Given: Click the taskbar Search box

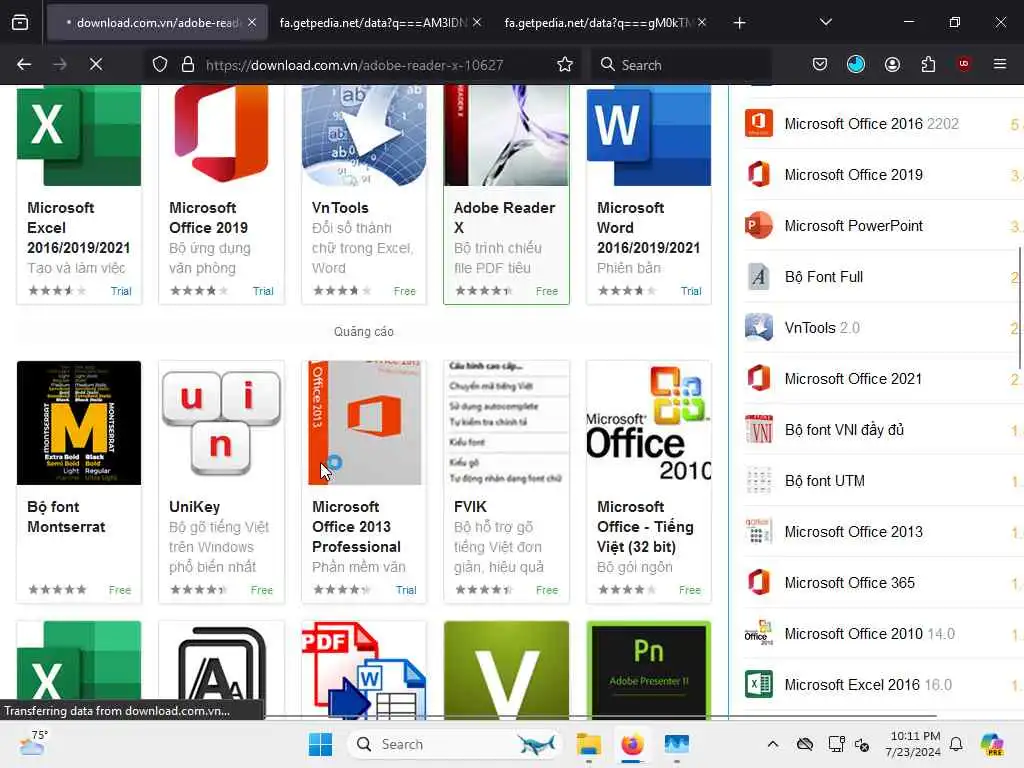Looking at the screenshot, I should click(455, 744).
